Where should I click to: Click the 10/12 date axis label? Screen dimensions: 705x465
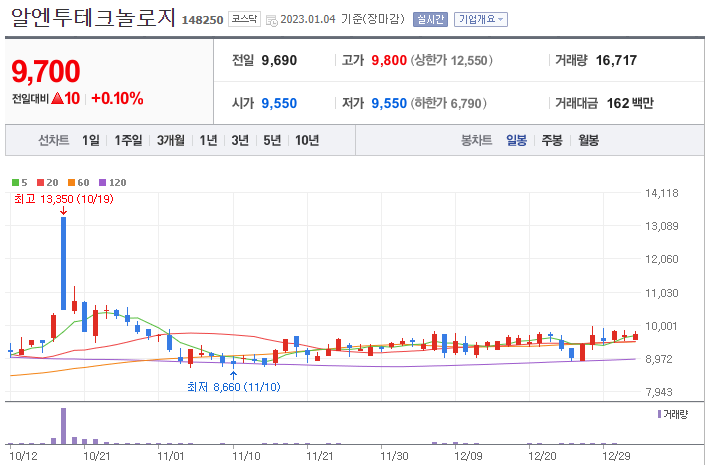tap(23, 456)
